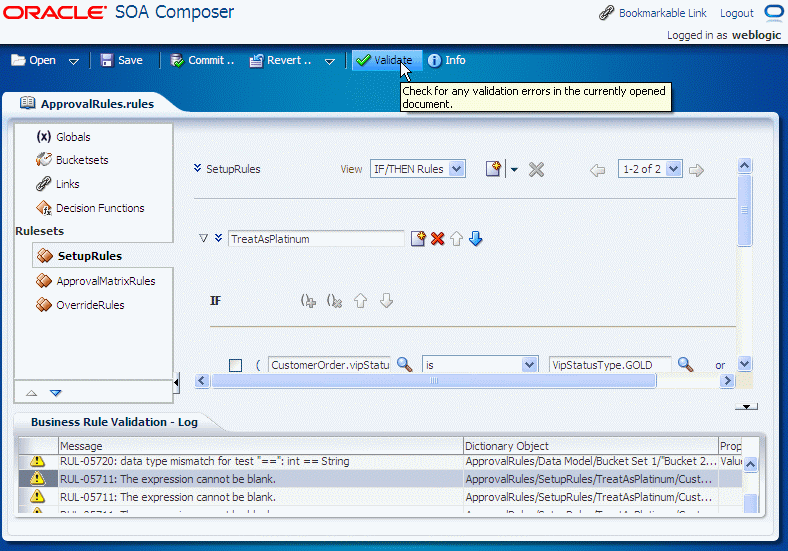Click the horizontal scrollbar thumb
Screen dimensions: 788x551
click(434, 381)
